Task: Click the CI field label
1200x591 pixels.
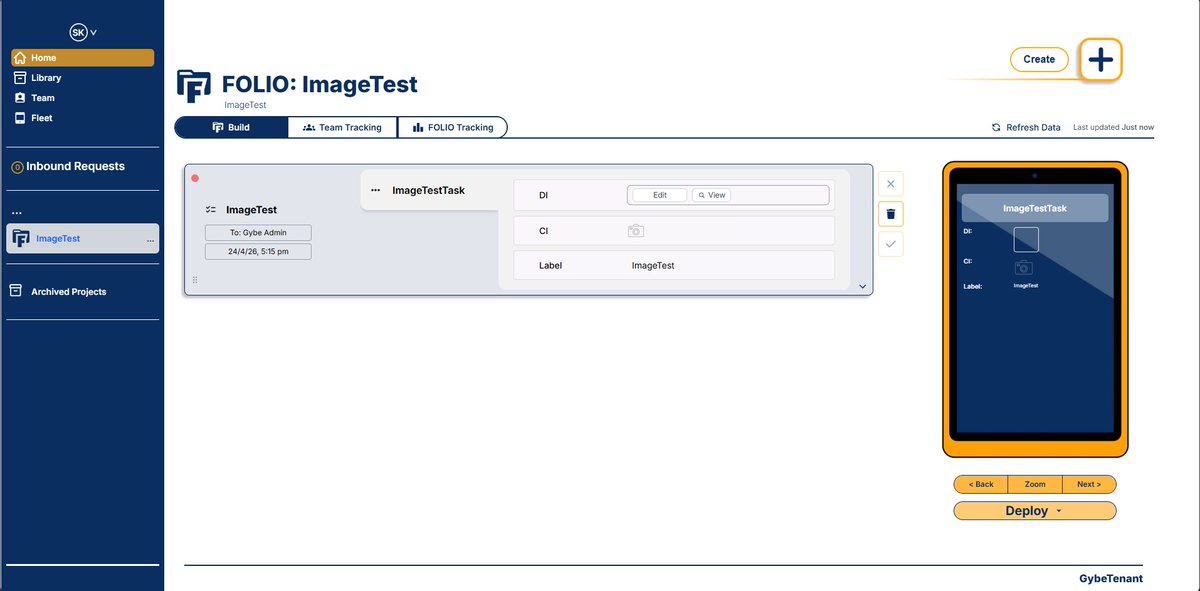Action: click(543, 231)
